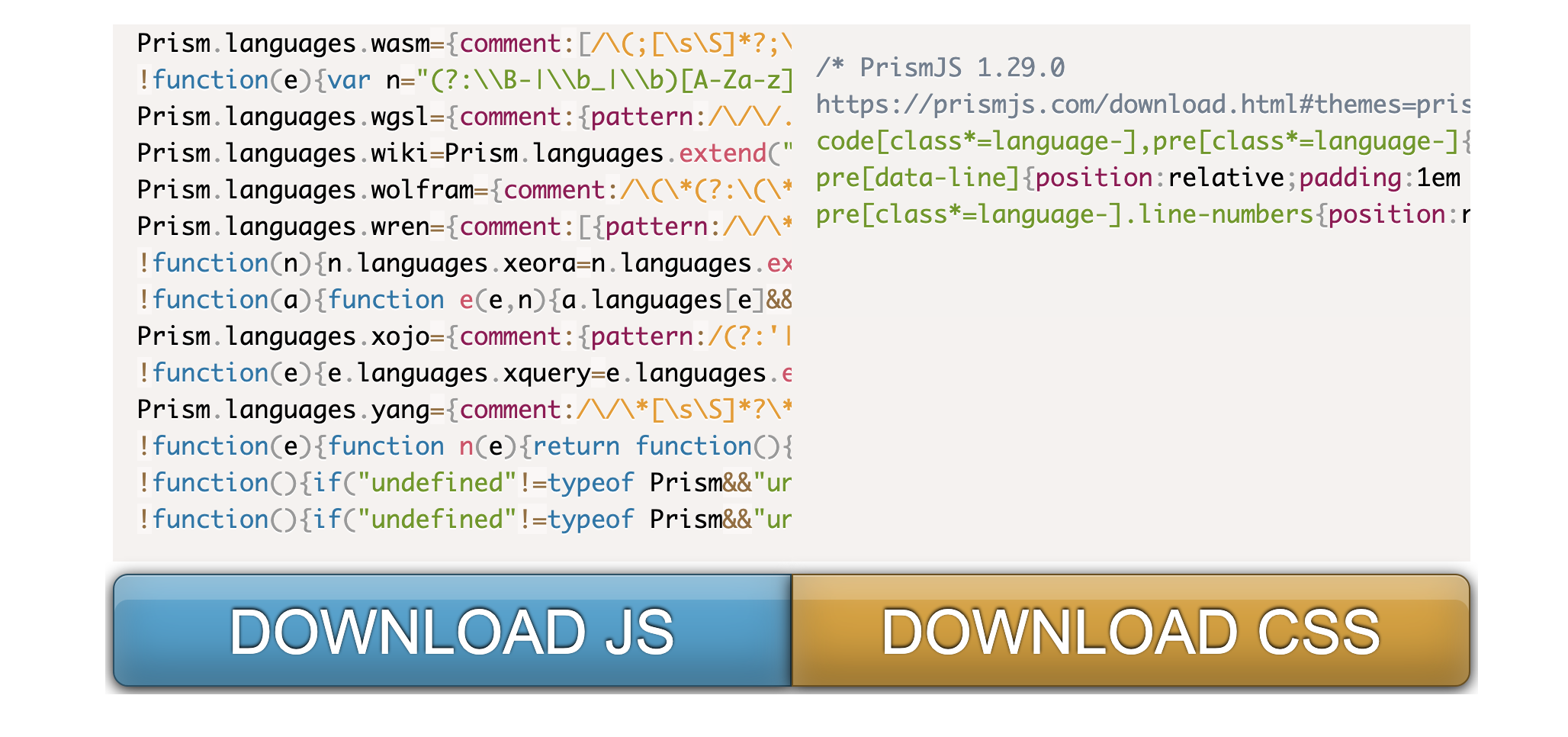1568x737 pixels.
Task: Click the .line-numbers CSS rule line
Action: click(x=1142, y=214)
